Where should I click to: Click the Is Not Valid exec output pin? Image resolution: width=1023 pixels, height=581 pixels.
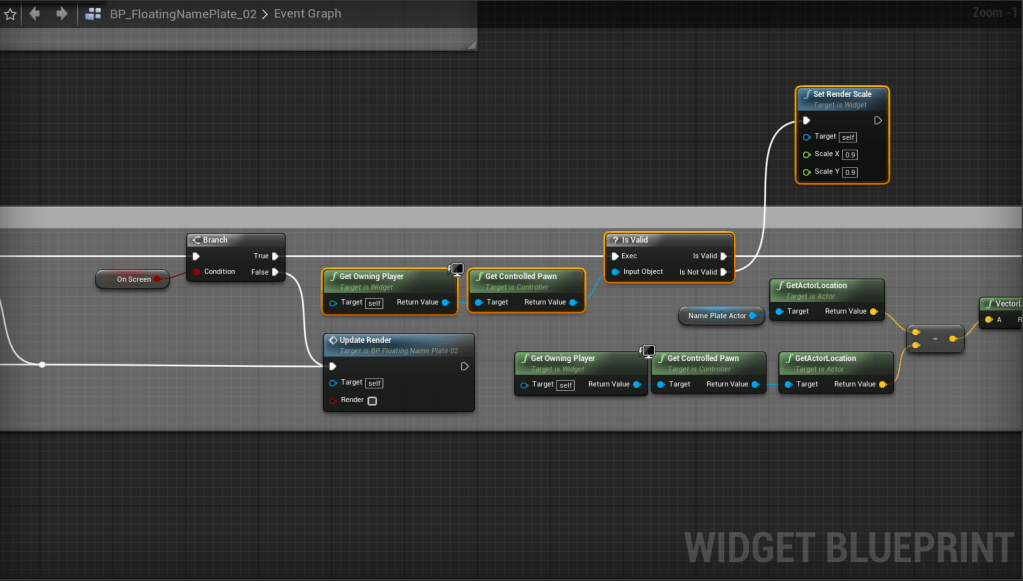pyautogui.click(x=725, y=272)
